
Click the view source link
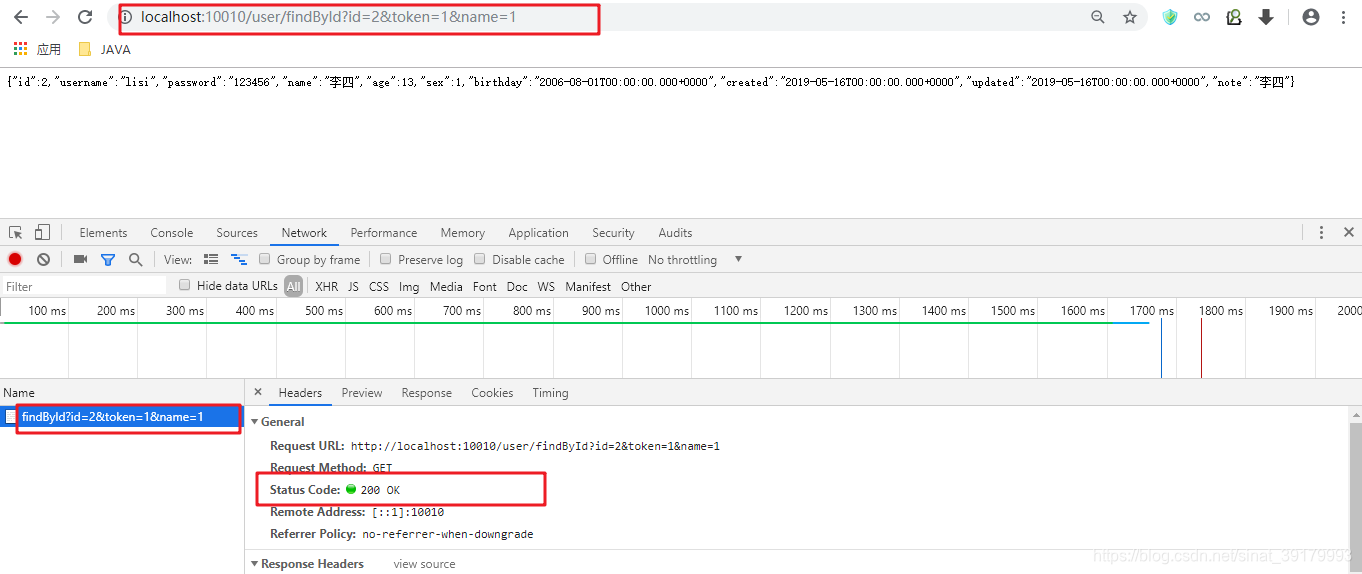point(424,564)
